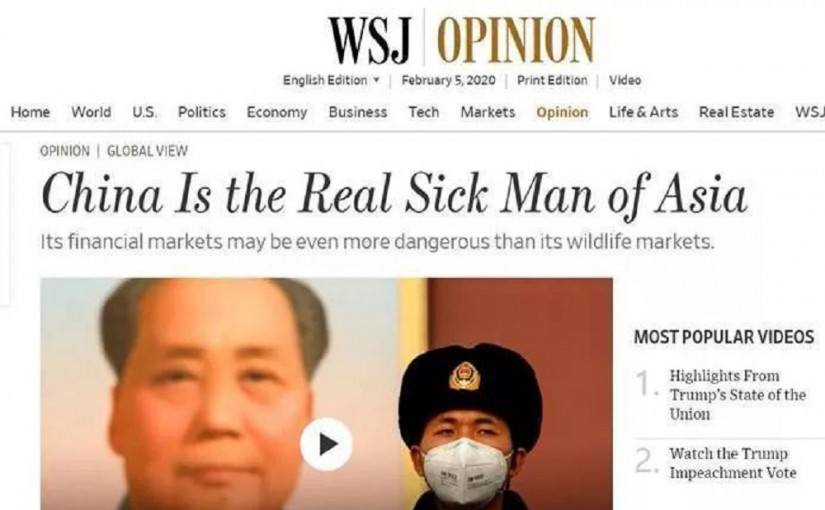
Task: Open the Video link in header
Action: click(625, 81)
